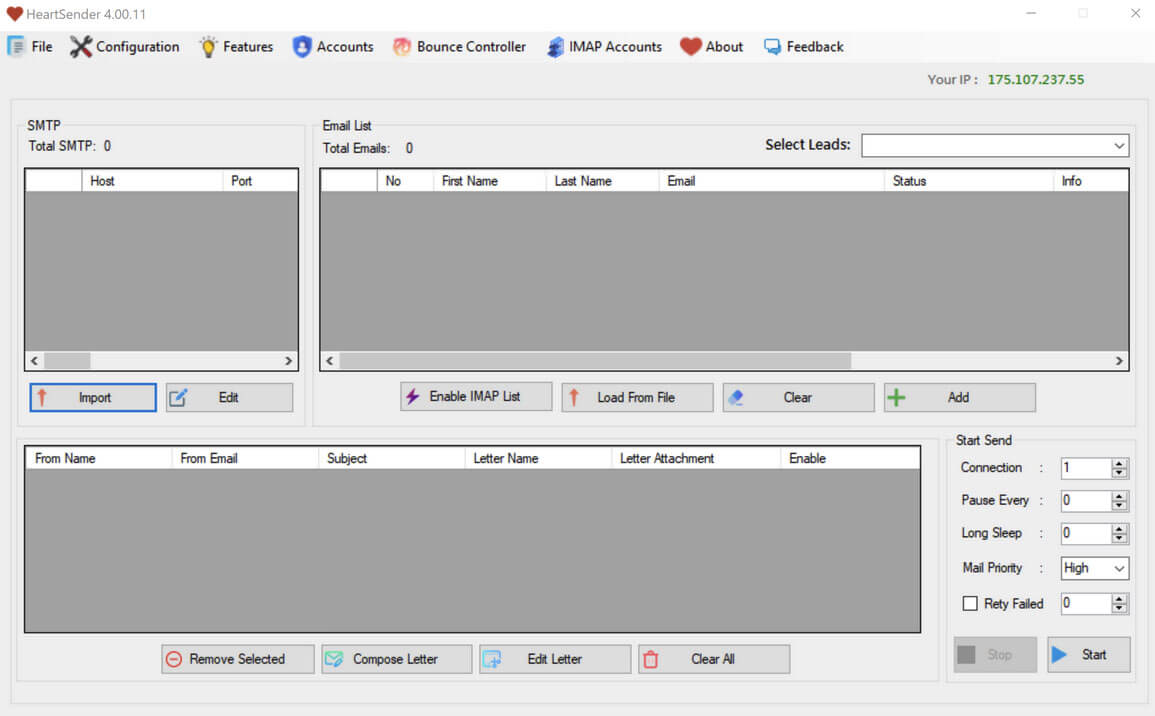1155x716 pixels.
Task: Click the No column header
Action: [405, 180]
